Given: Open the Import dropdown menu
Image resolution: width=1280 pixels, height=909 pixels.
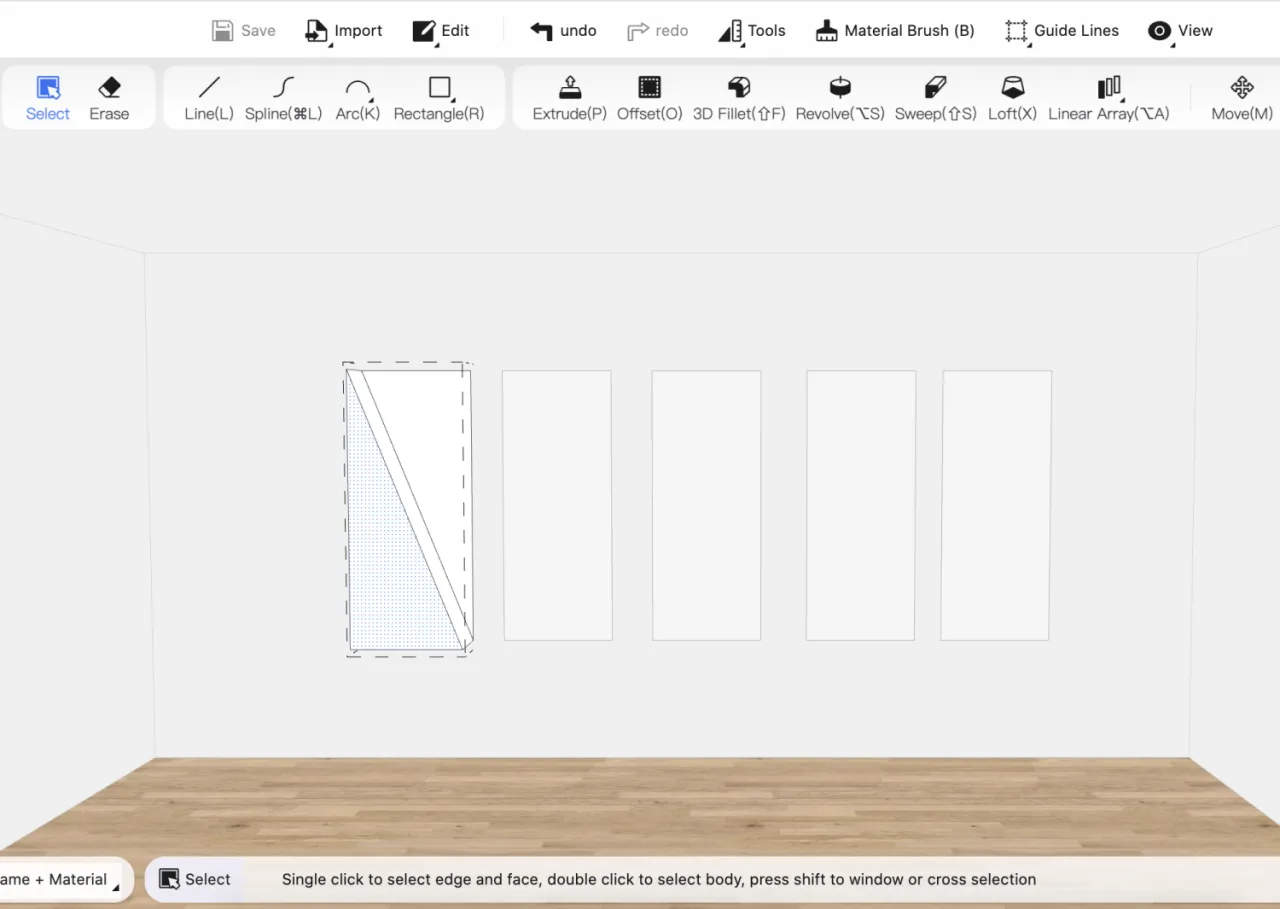Looking at the screenshot, I should pos(344,31).
